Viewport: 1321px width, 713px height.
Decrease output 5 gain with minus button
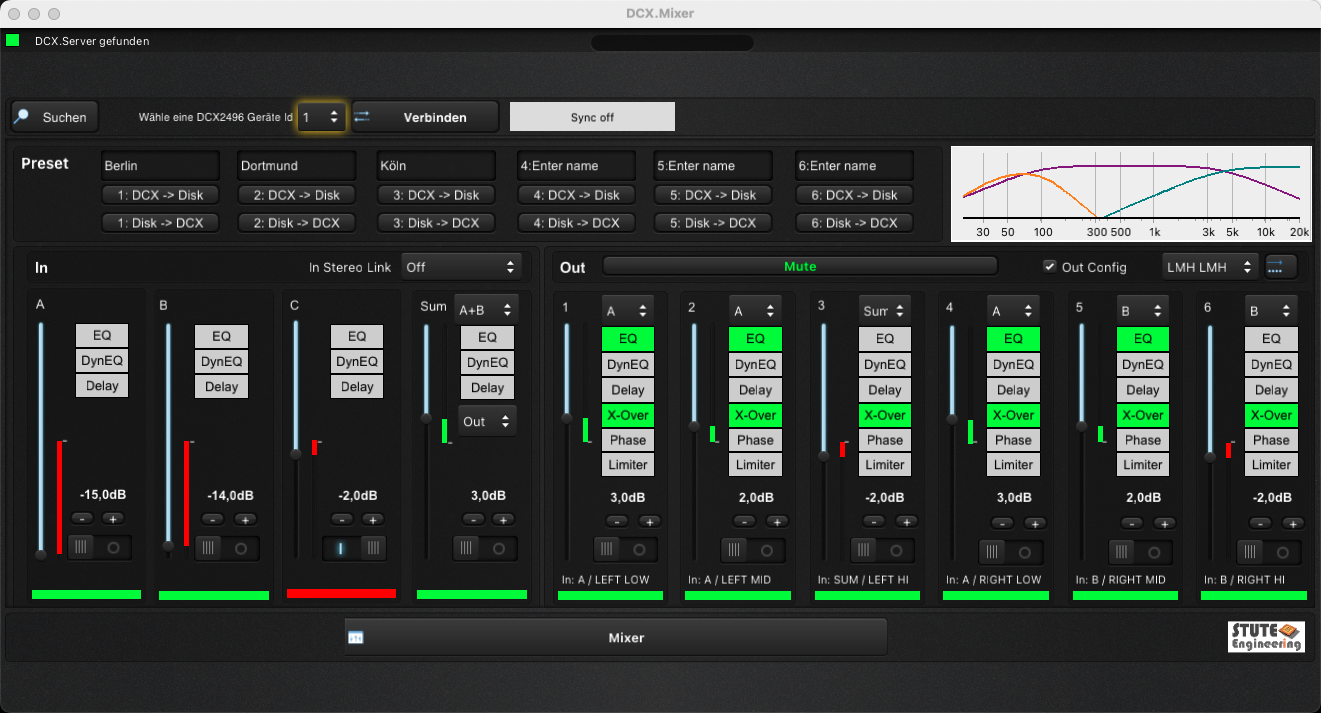(x=1132, y=522)
